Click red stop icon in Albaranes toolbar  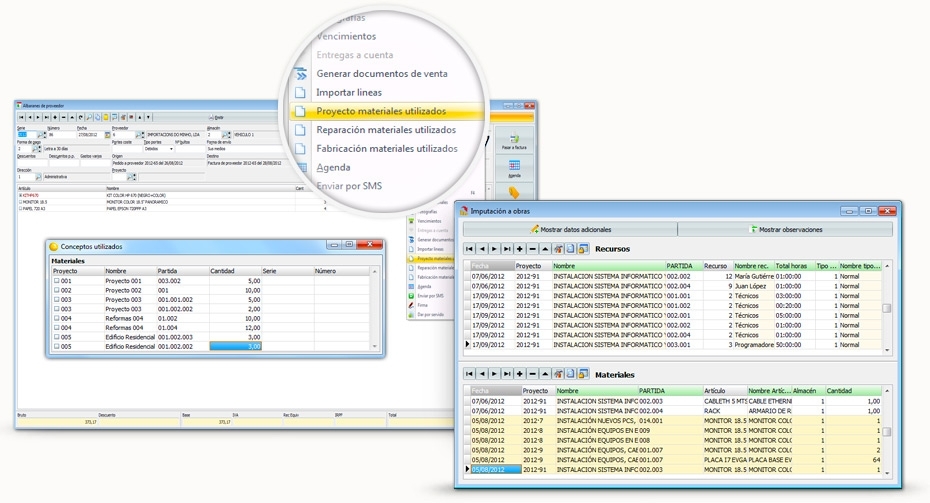tap(131, 117)
